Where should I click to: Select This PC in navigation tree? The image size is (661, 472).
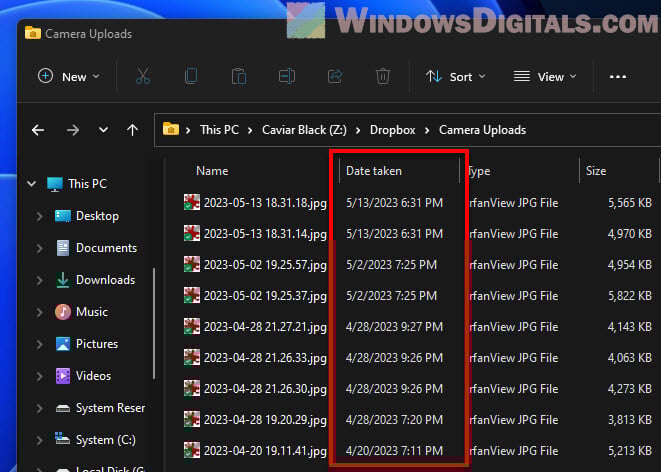[87, 184]
